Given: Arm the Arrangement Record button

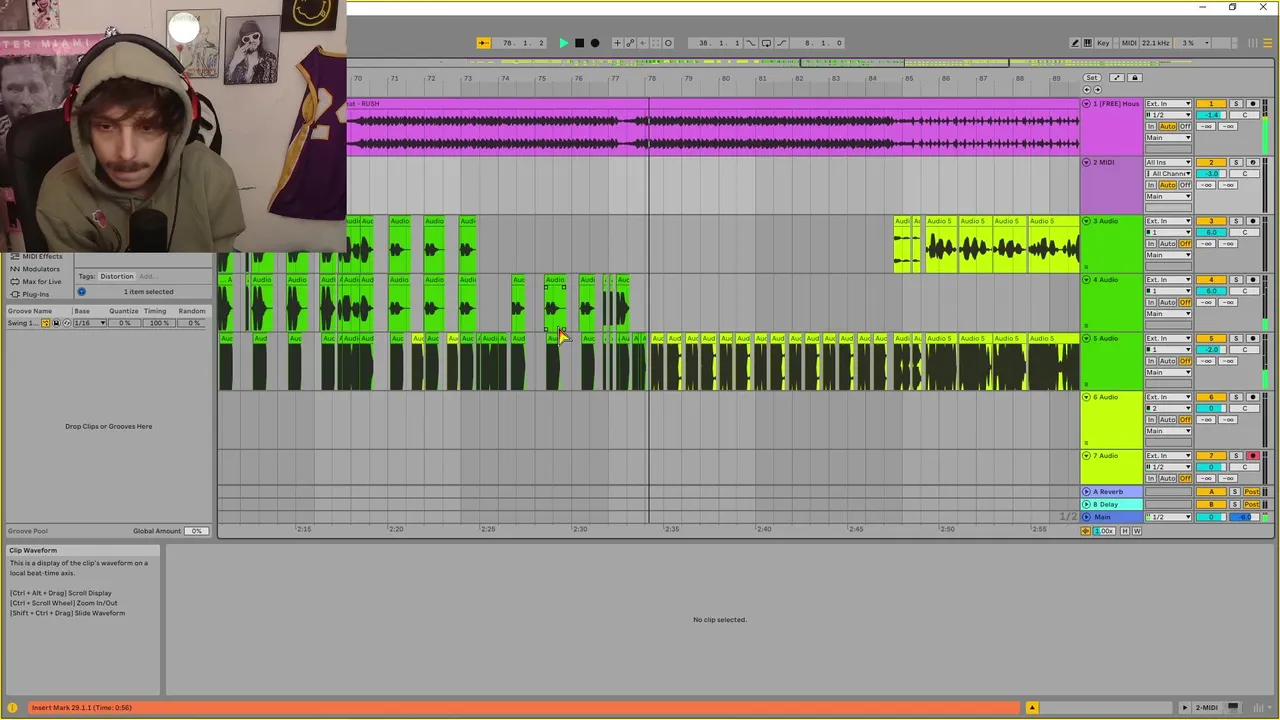Looking at the screenshot, I should (x=595, y=43).
